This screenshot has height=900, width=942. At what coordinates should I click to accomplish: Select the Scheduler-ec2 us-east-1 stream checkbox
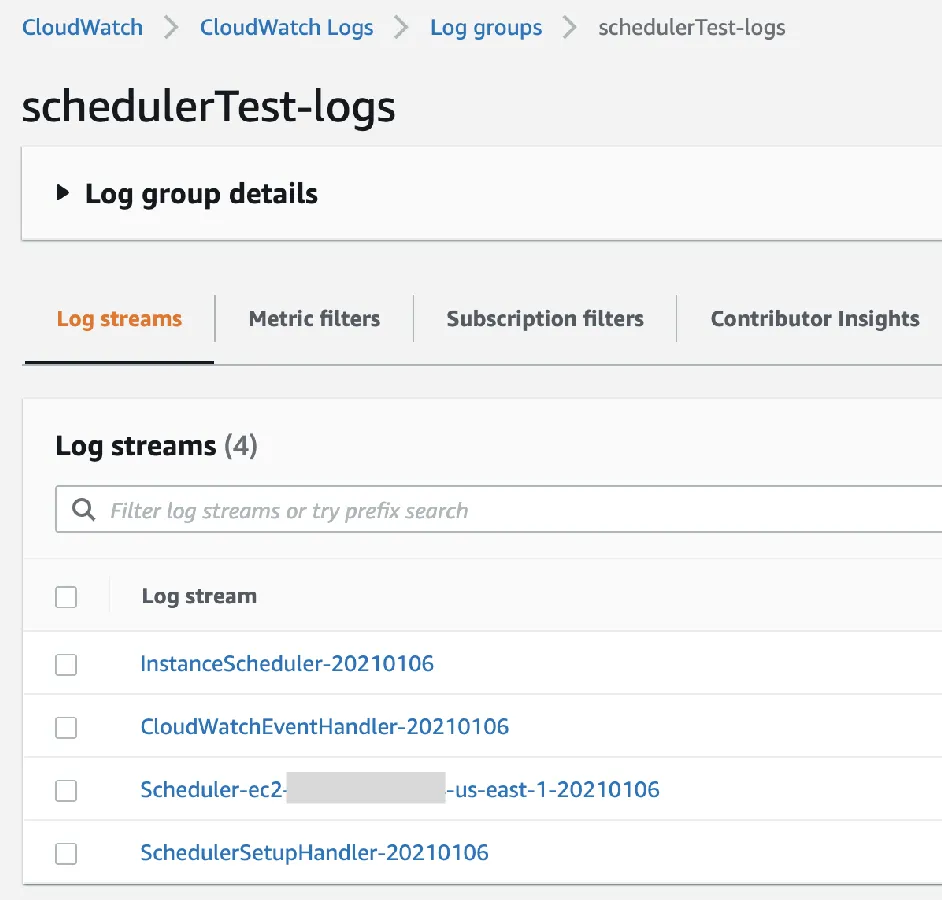66,790
